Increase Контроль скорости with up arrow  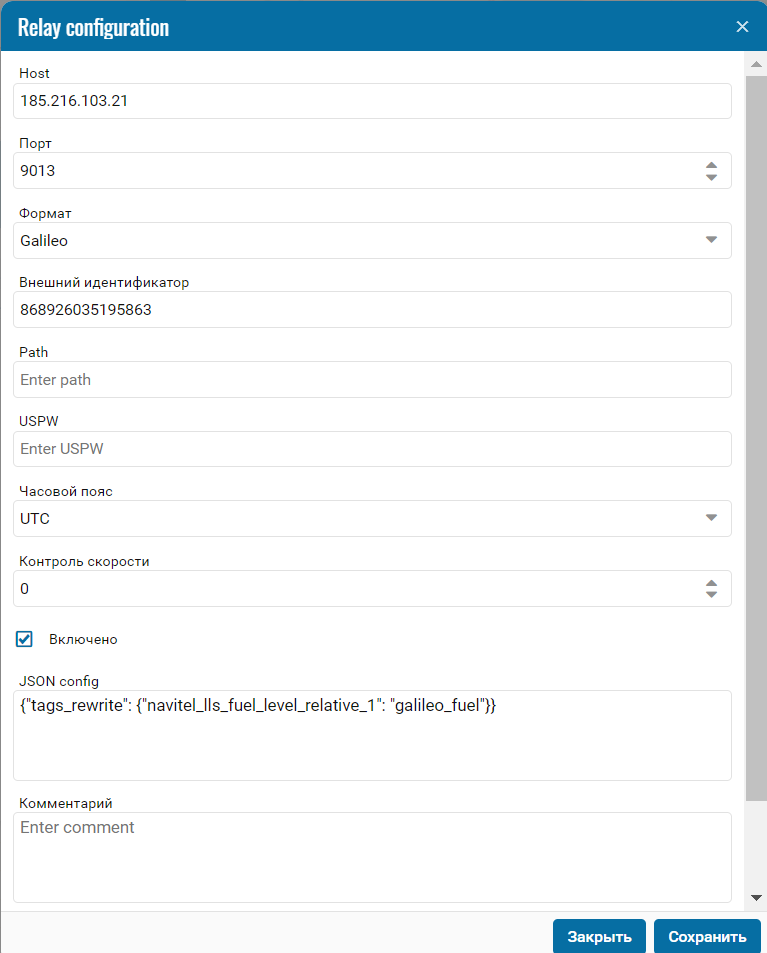point(711,583)
